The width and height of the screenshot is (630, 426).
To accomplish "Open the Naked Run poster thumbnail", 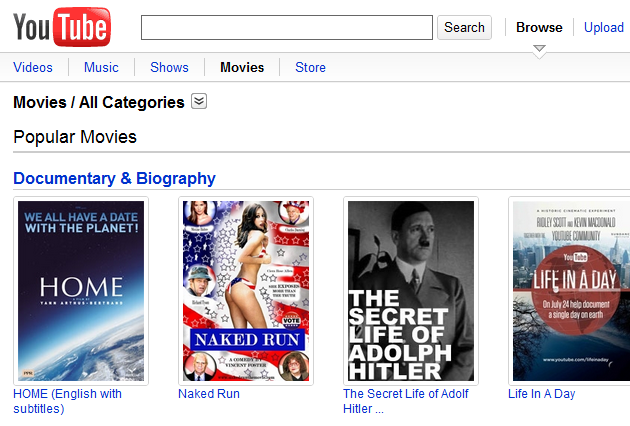I will click(246, 291).
